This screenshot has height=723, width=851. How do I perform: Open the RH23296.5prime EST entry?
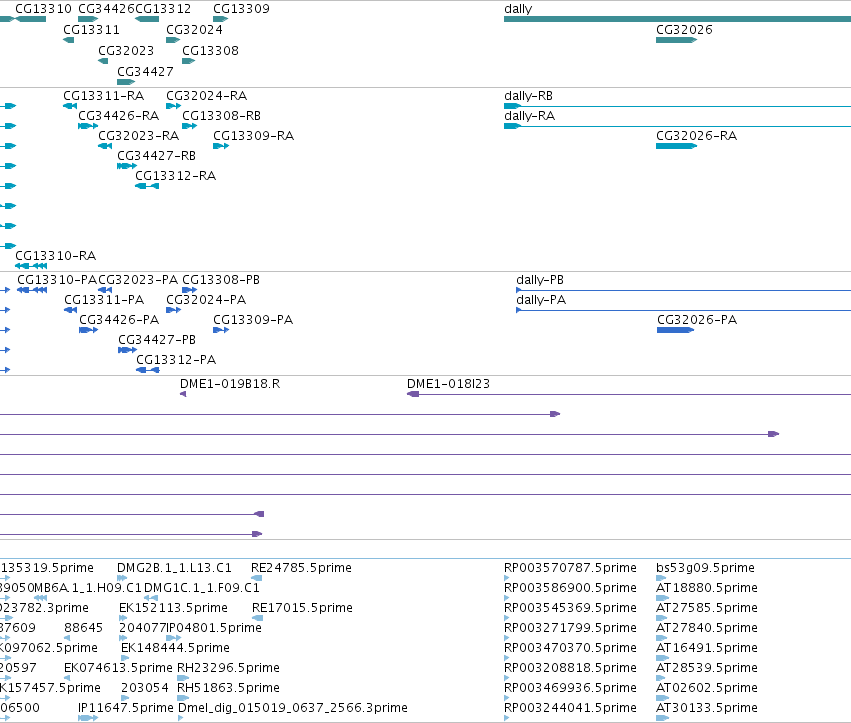[183, 678]
